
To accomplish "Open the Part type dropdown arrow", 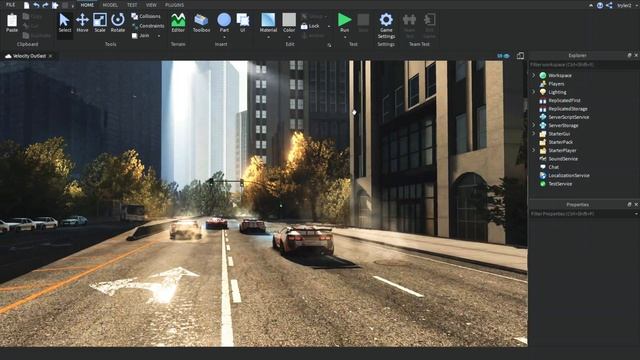I will (x=224, y=37).
